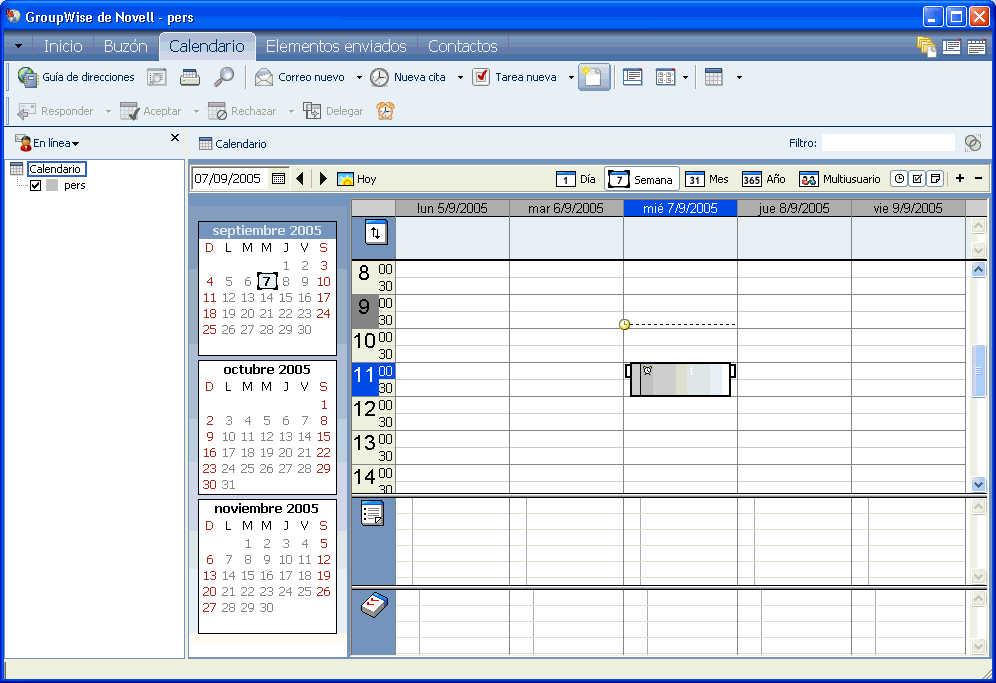This screenshot has height=683, width=996.
Task: Click the Filtro input field
Action: pos(888,143)
